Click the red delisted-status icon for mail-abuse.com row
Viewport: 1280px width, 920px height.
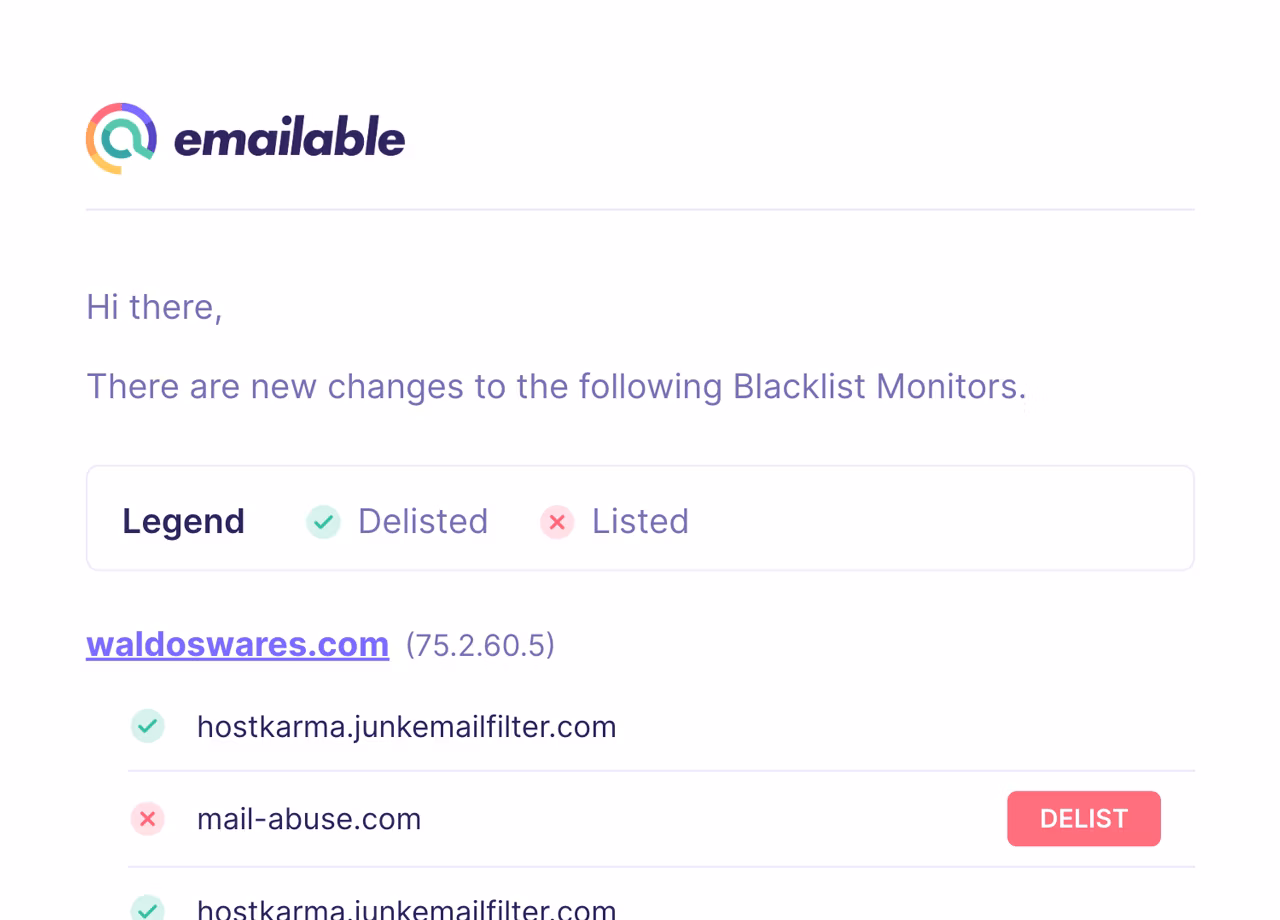(x=147, y=818)
